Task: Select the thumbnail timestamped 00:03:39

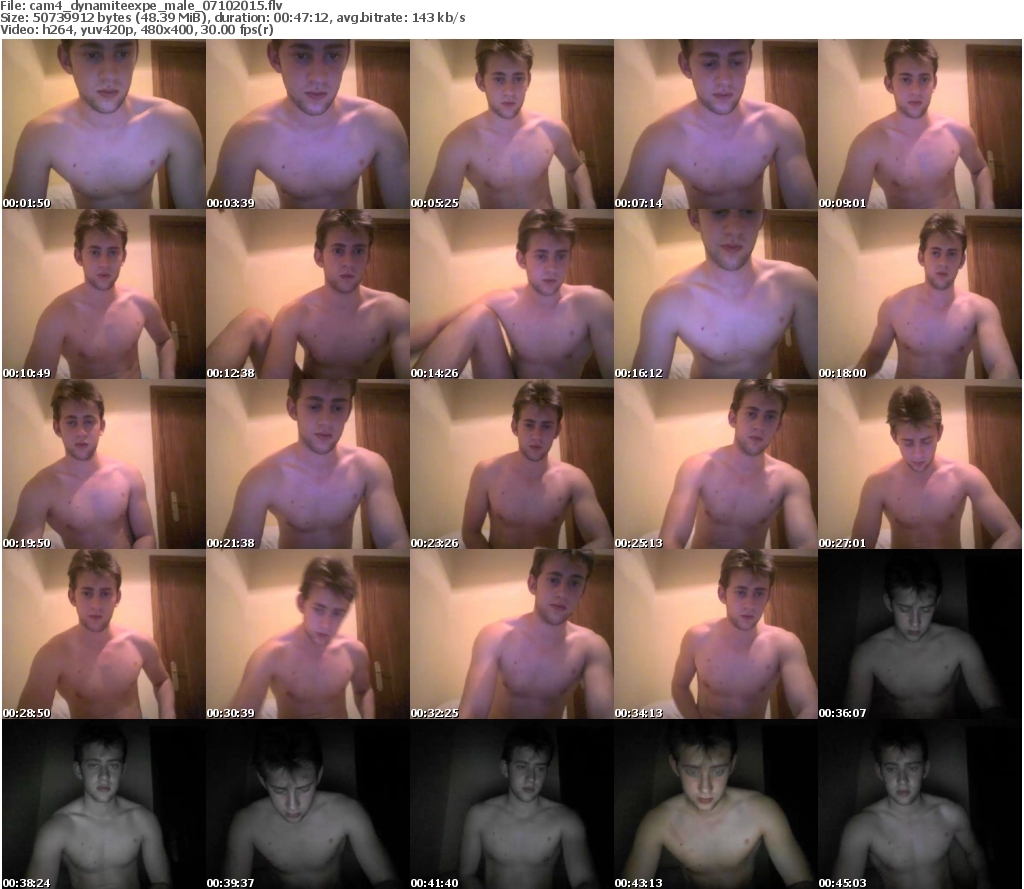Action: 308,124
